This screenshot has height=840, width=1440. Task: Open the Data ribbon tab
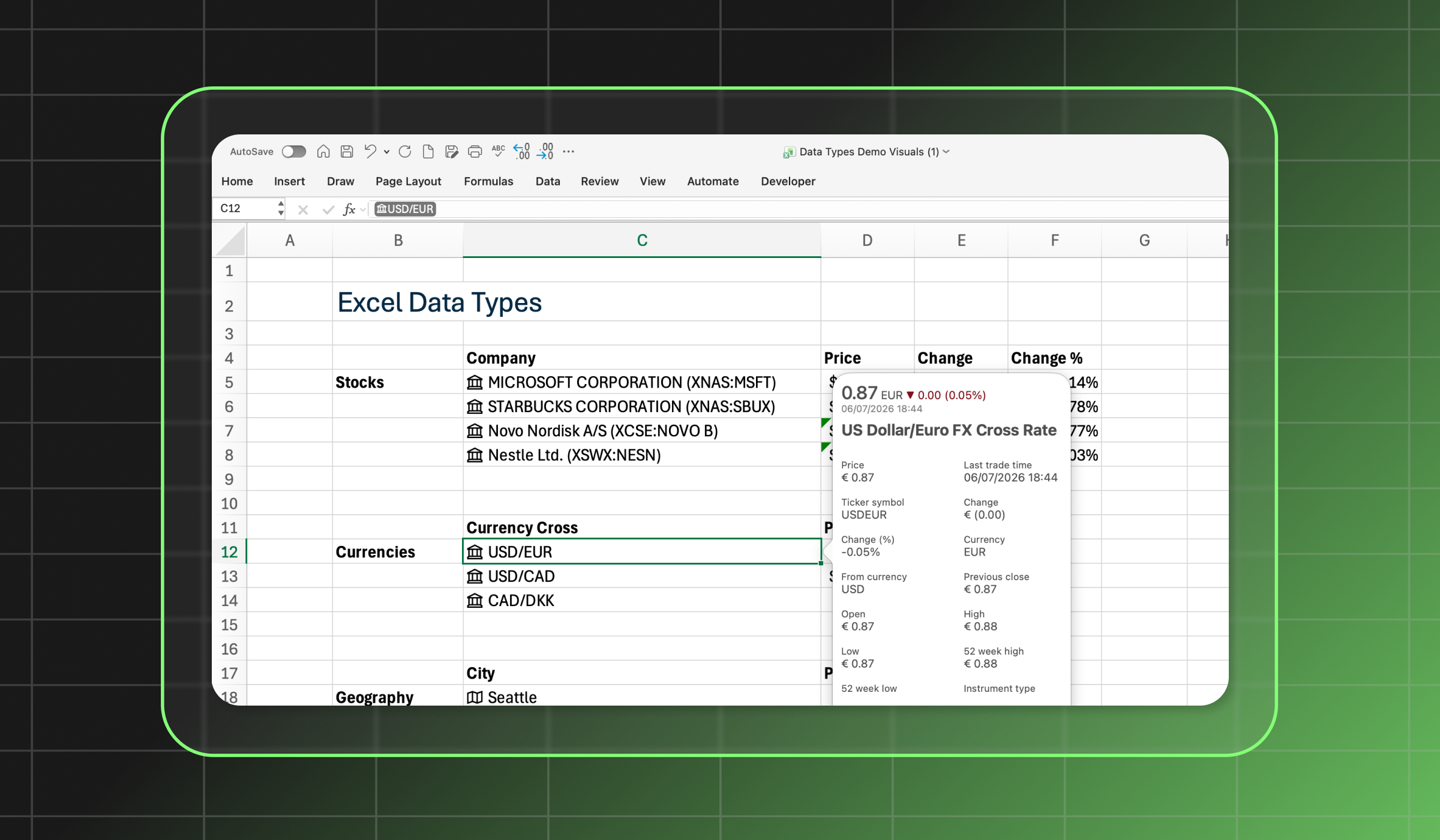pos(548,181)
